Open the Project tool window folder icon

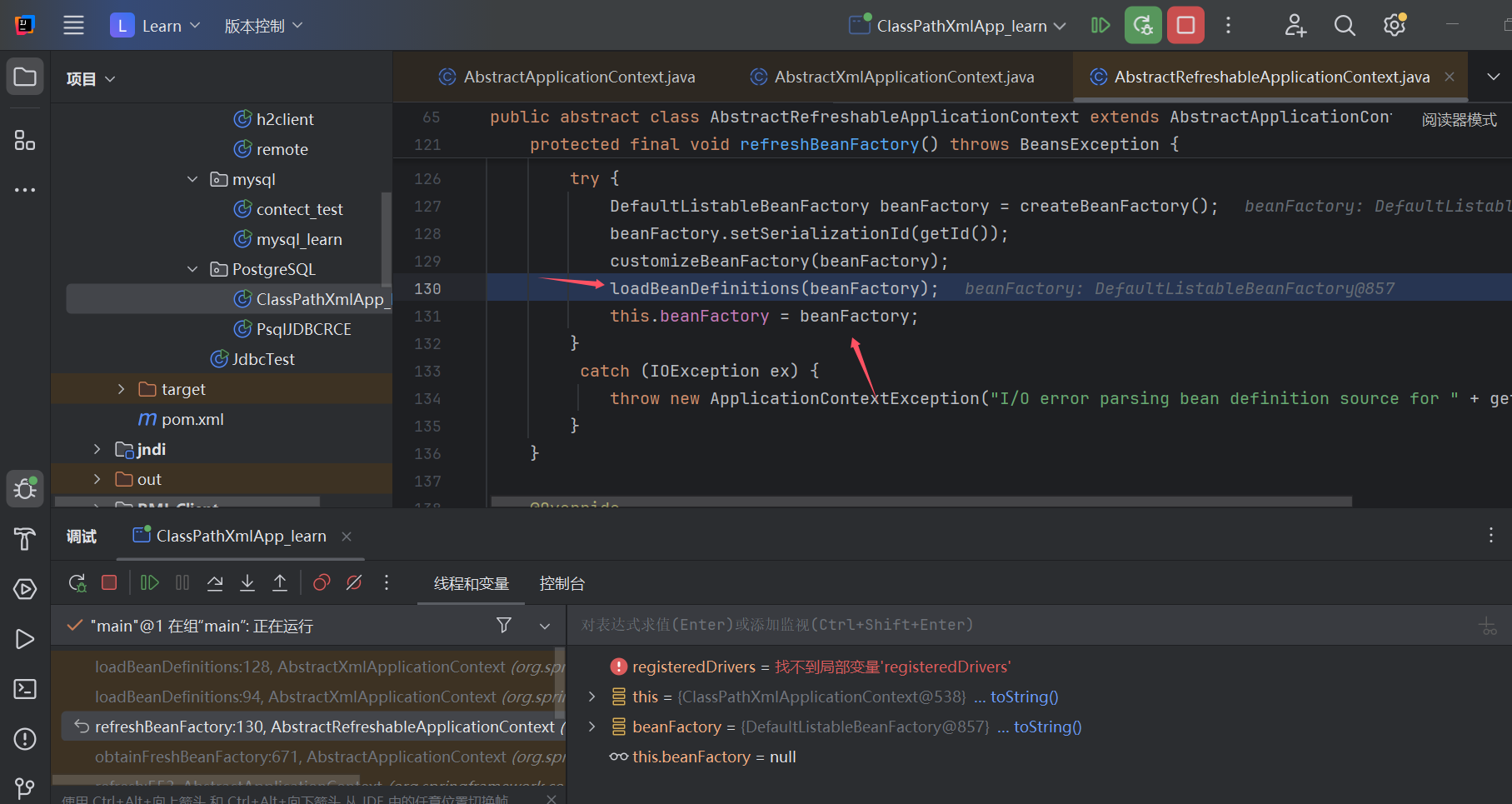25,77
